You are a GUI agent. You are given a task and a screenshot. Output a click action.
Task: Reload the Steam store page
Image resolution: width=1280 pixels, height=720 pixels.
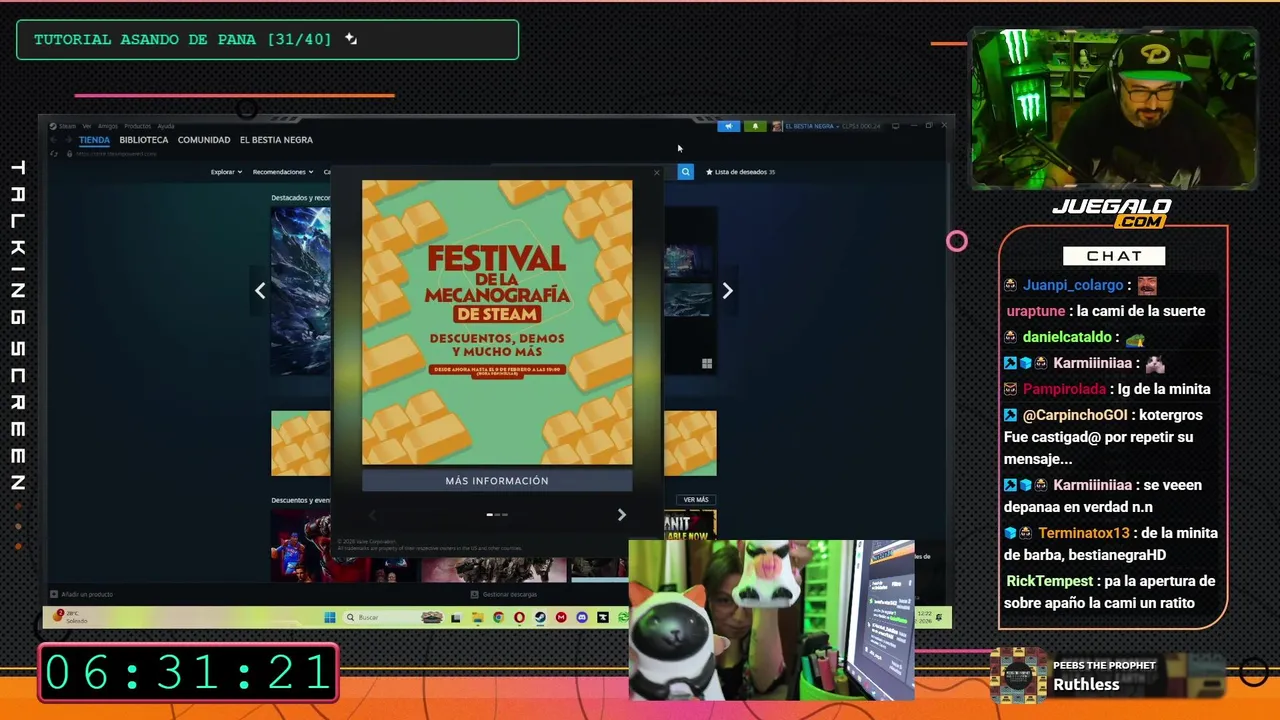[x=54, y=154]
